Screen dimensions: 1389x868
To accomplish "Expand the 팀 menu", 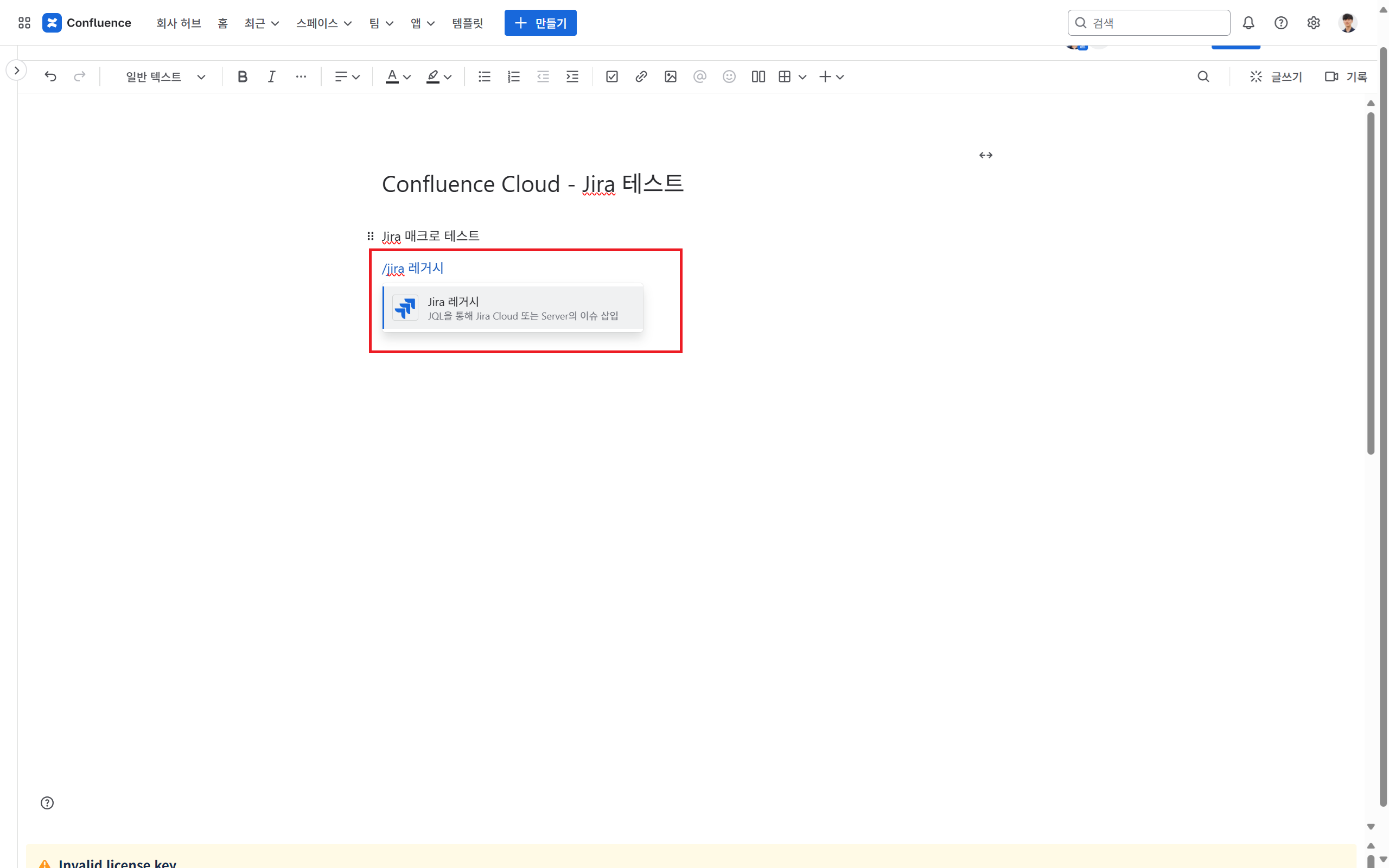I will pos(381,23).
